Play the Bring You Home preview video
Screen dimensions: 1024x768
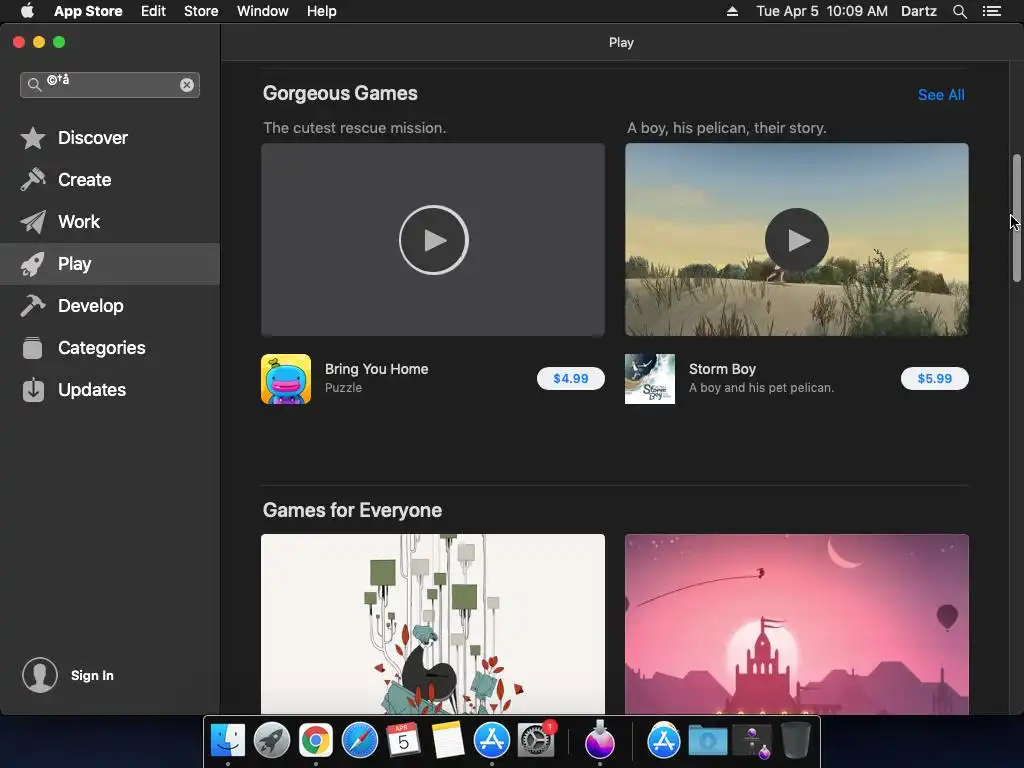pos(434,240)
